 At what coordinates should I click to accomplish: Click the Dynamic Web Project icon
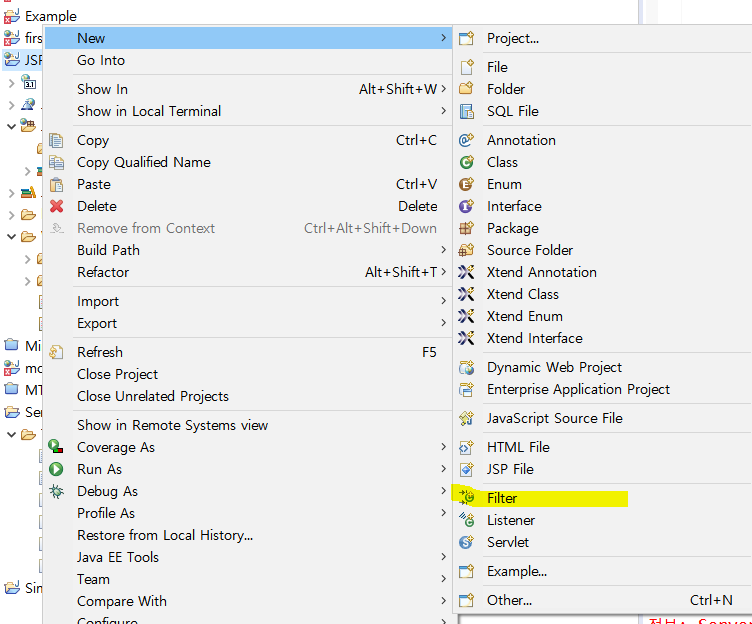pos(466,367)
